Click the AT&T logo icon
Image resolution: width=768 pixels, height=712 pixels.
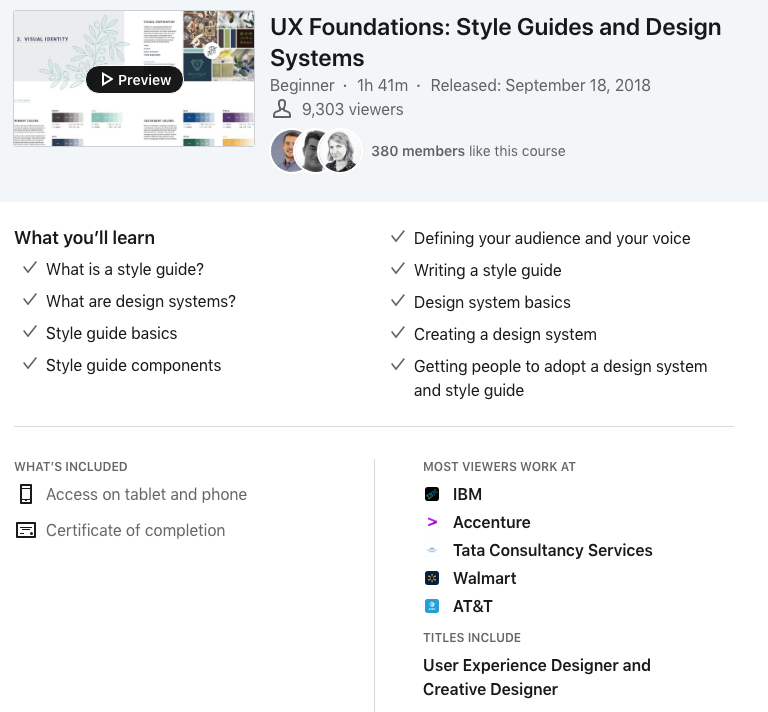(x=432, y=606)
